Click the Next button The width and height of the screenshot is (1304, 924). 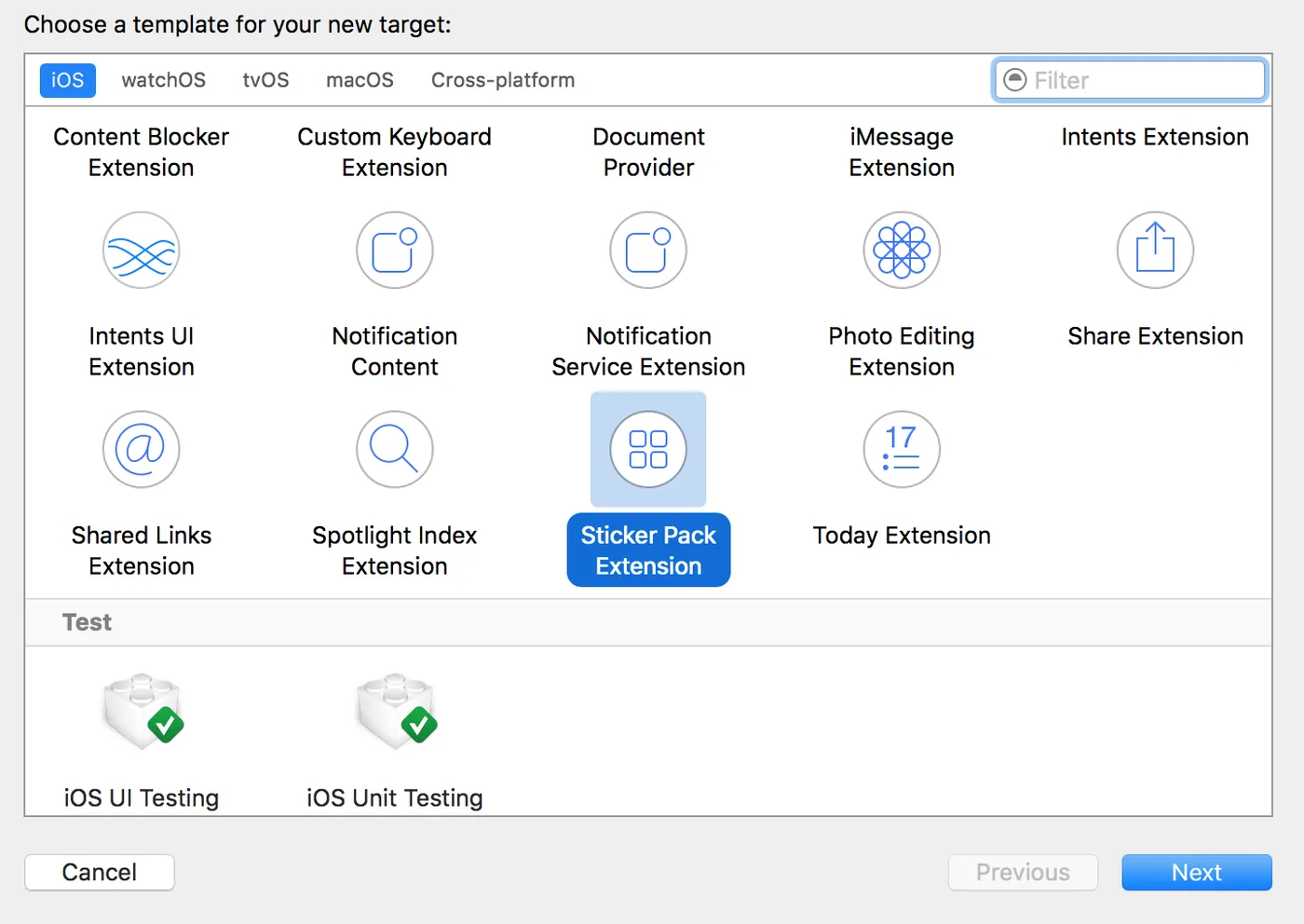[1196, 873]
